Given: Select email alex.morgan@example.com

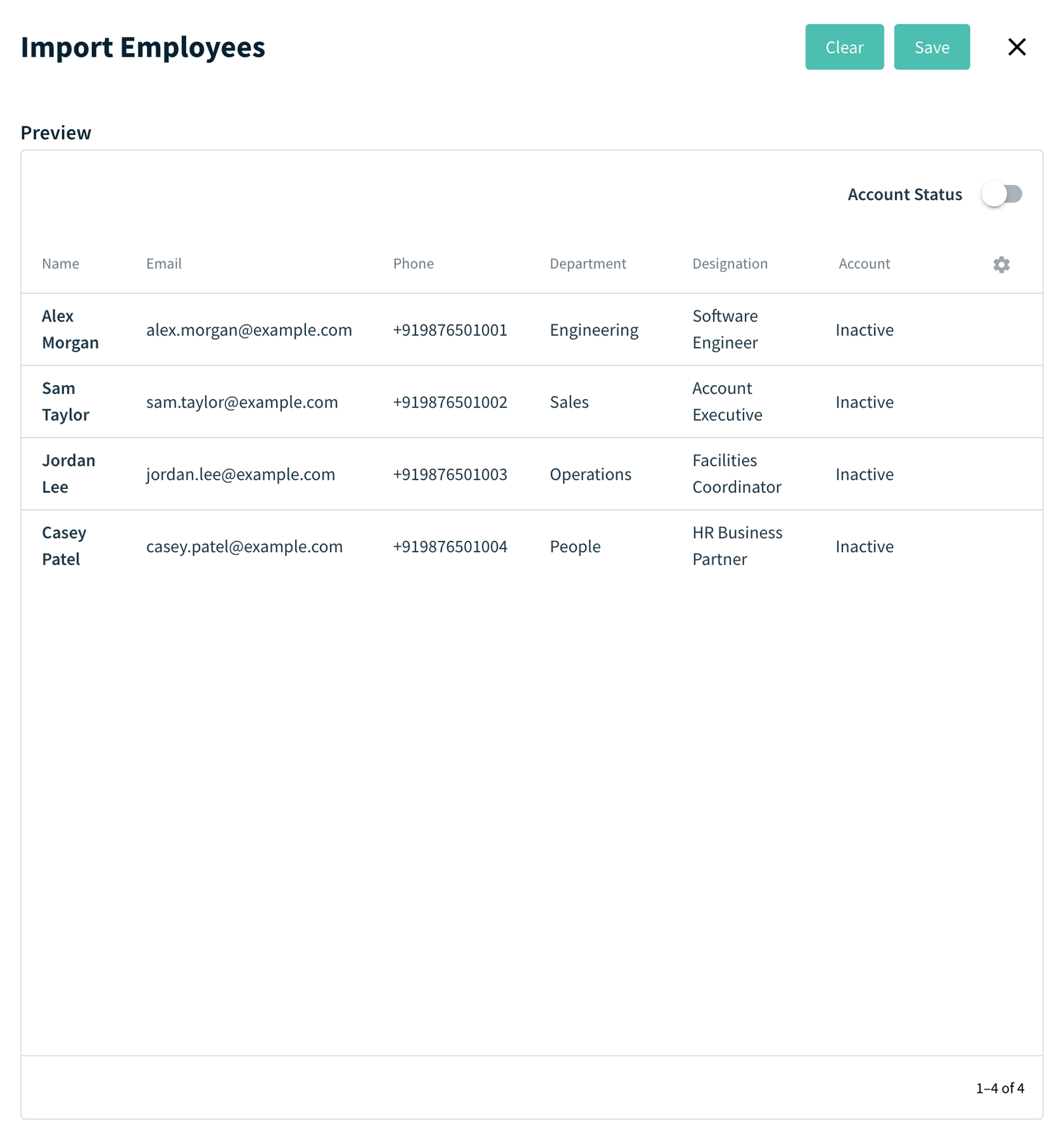Looking at the screenshot, I should [249, 330].
